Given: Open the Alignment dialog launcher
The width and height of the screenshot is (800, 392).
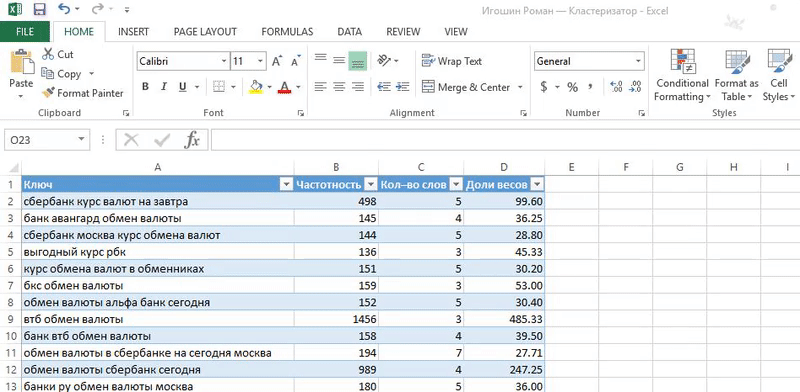Looking at the screenshot, I should (x=522, y=113).
